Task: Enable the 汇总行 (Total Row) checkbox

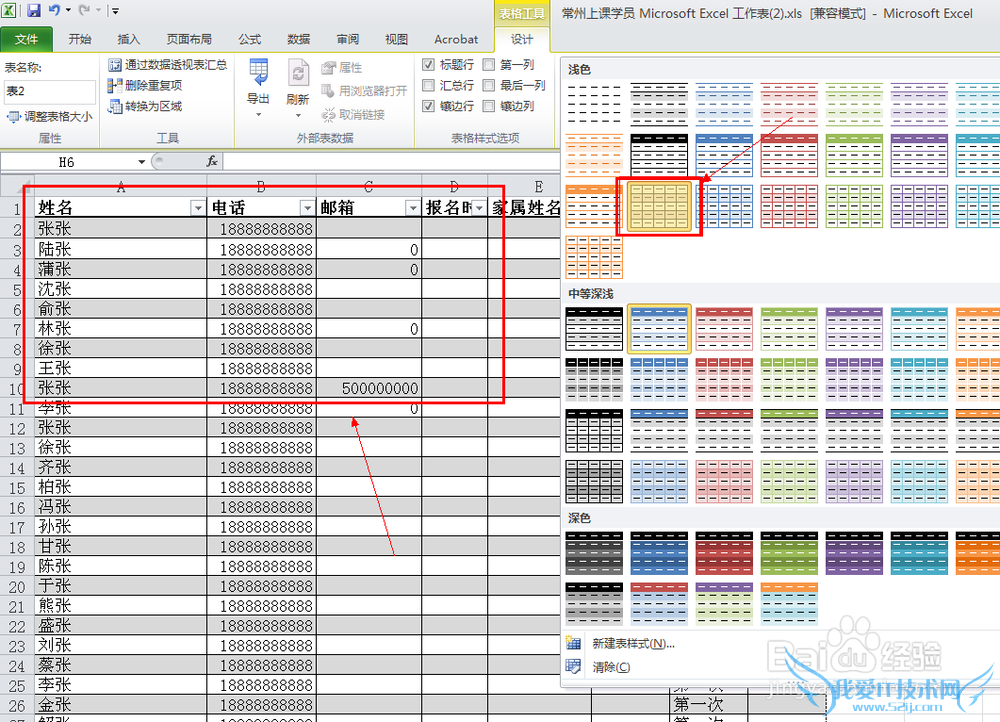Action: click(x=429, y=86)
